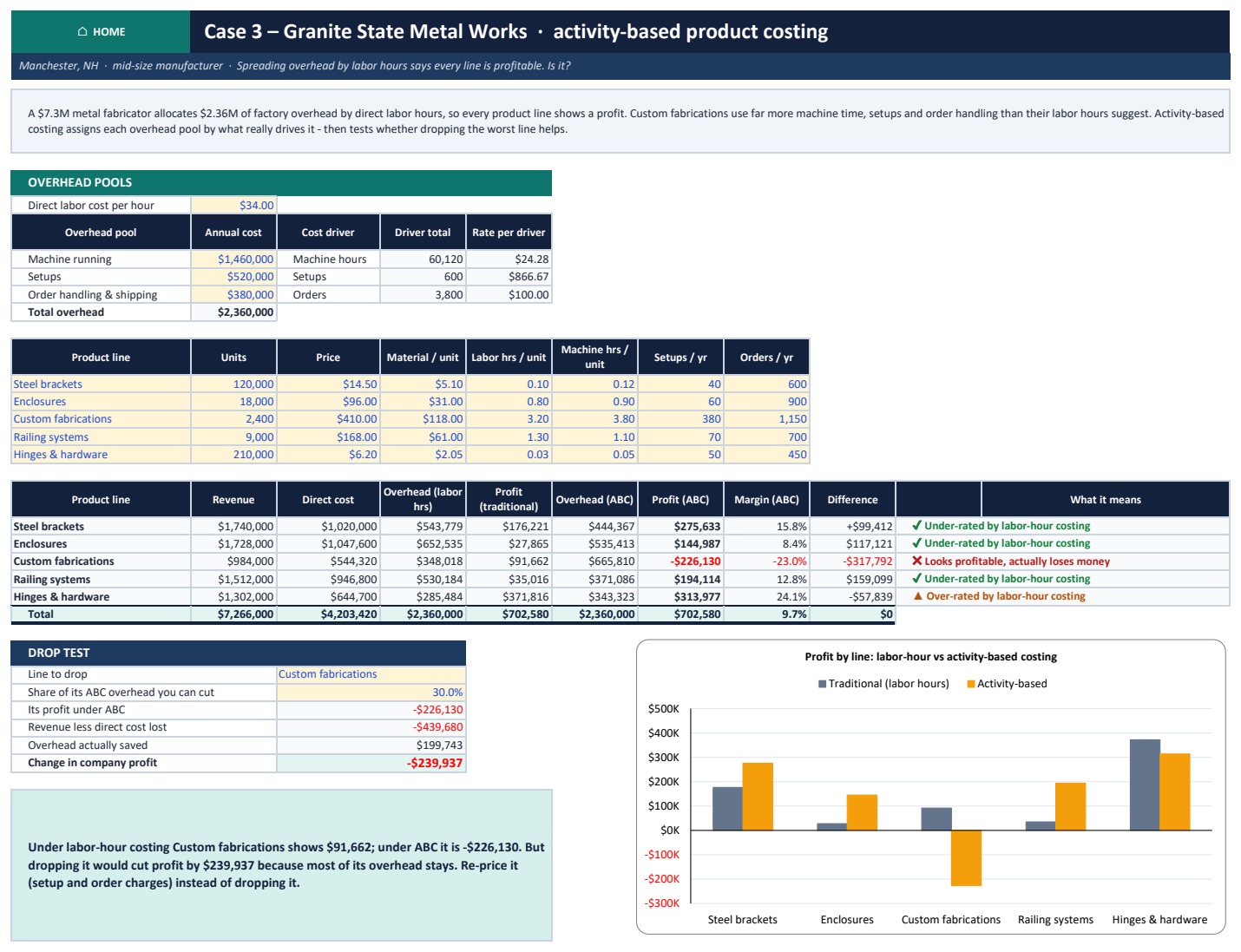Select the $34.00 direct labor cost cell
1241x952 pixels.
(x=233, y=206)
